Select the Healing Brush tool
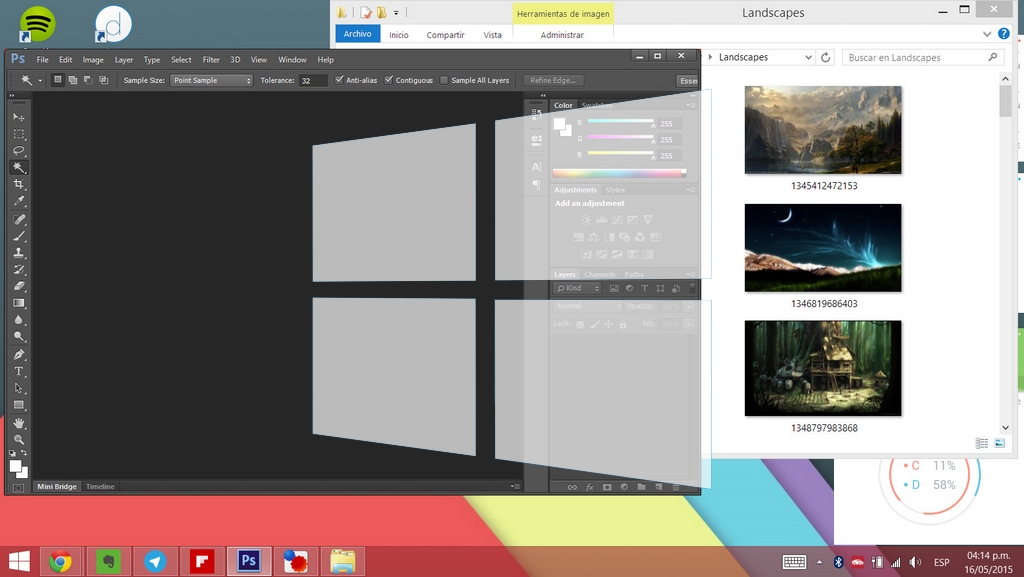The image size is (1024, 577). click(x=19, y=219)
